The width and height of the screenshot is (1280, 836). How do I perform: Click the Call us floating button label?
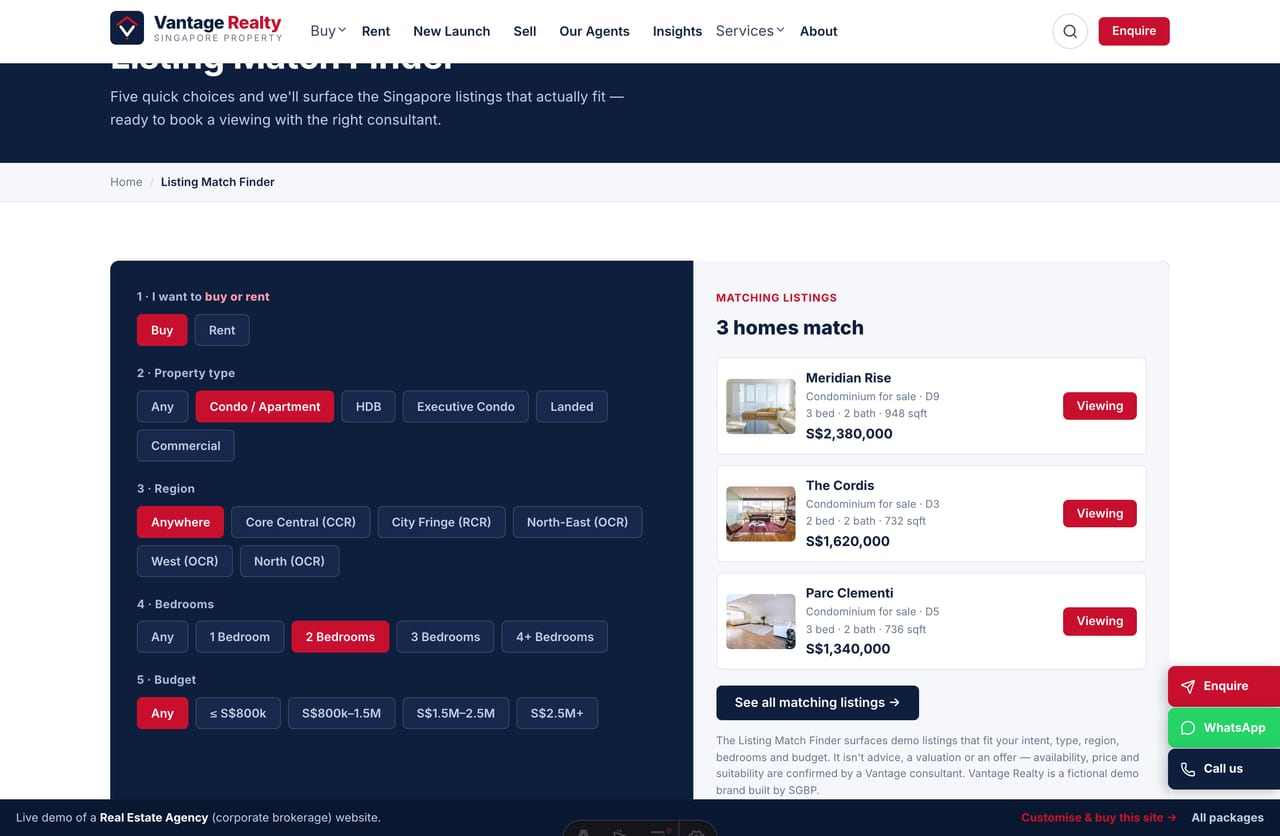point(1223,769)
